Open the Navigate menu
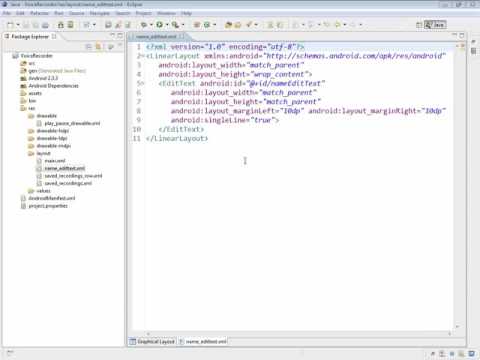The width and height of the screenshot is (480, 360). tap(100, 13)
